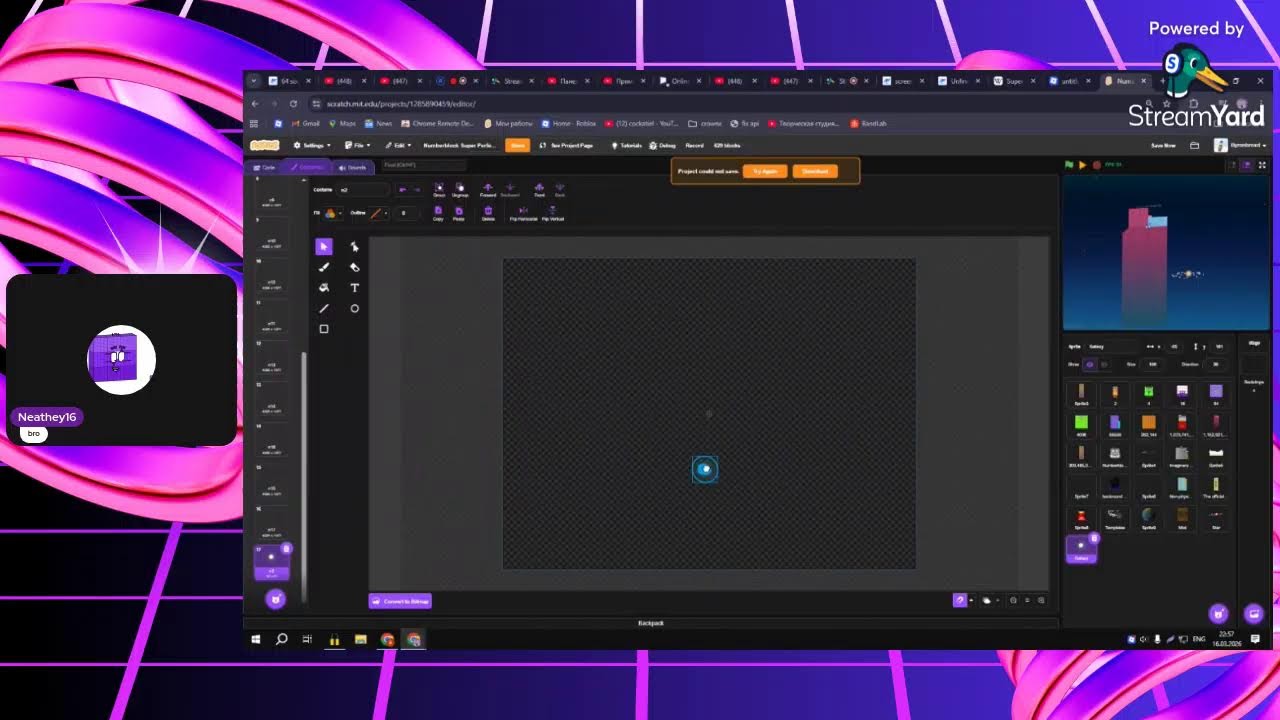Hide the sprite with crossed-eye toggle
The width and height of the screenshot is (1280, 720).
point(1104,364)
